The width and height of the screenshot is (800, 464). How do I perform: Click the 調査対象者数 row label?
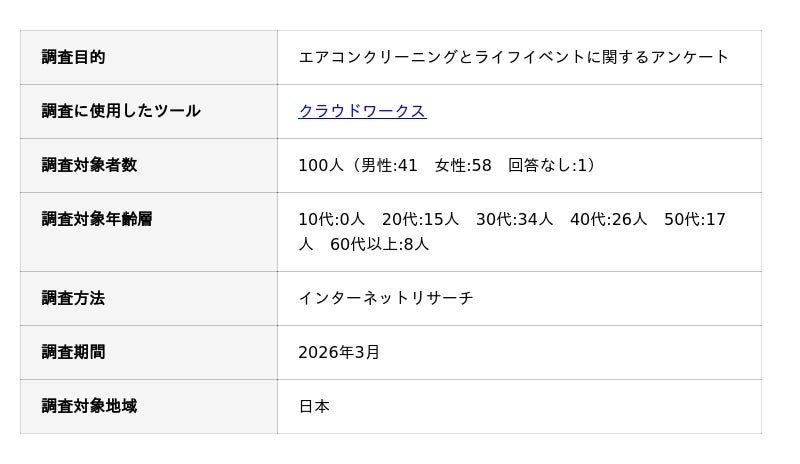tap(89, 165)
